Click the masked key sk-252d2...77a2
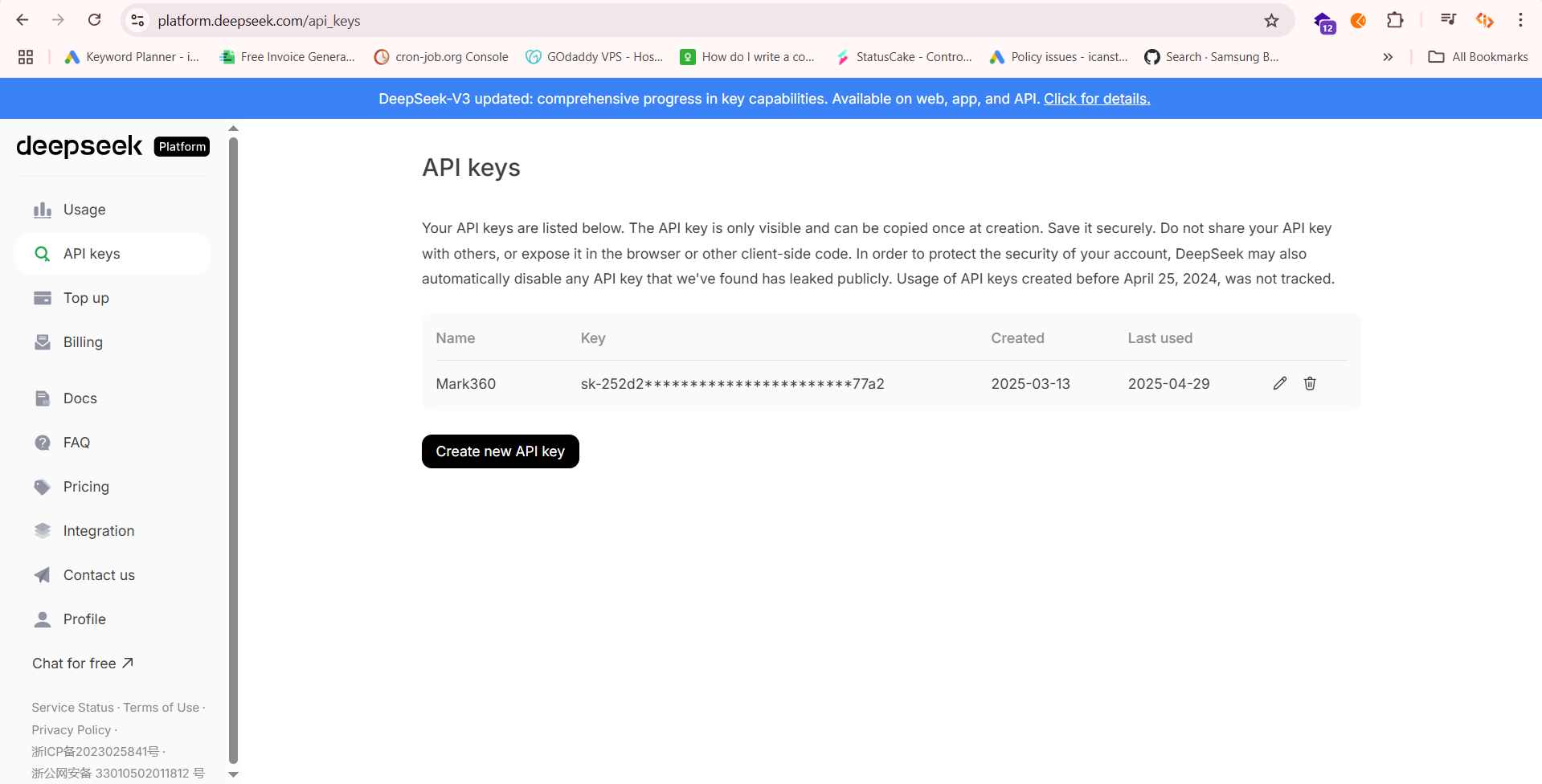Viewport: 1542px width, 784px height. pos(732,384)
